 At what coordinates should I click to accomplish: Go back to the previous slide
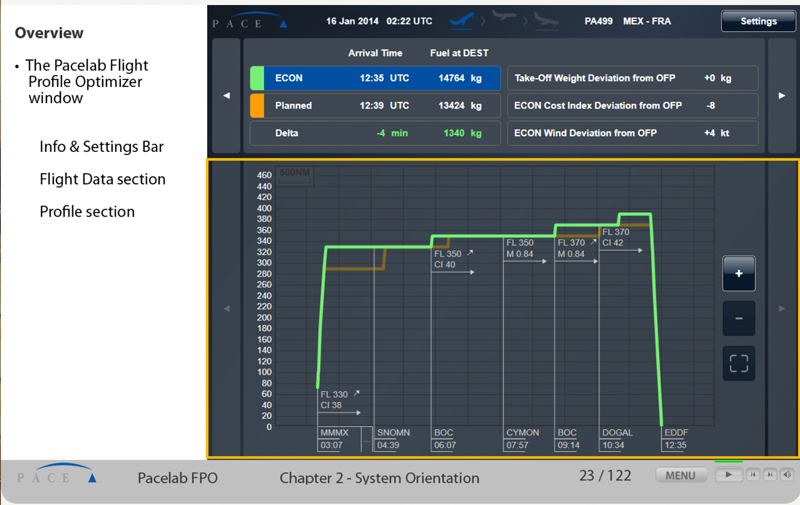(754, 475)
